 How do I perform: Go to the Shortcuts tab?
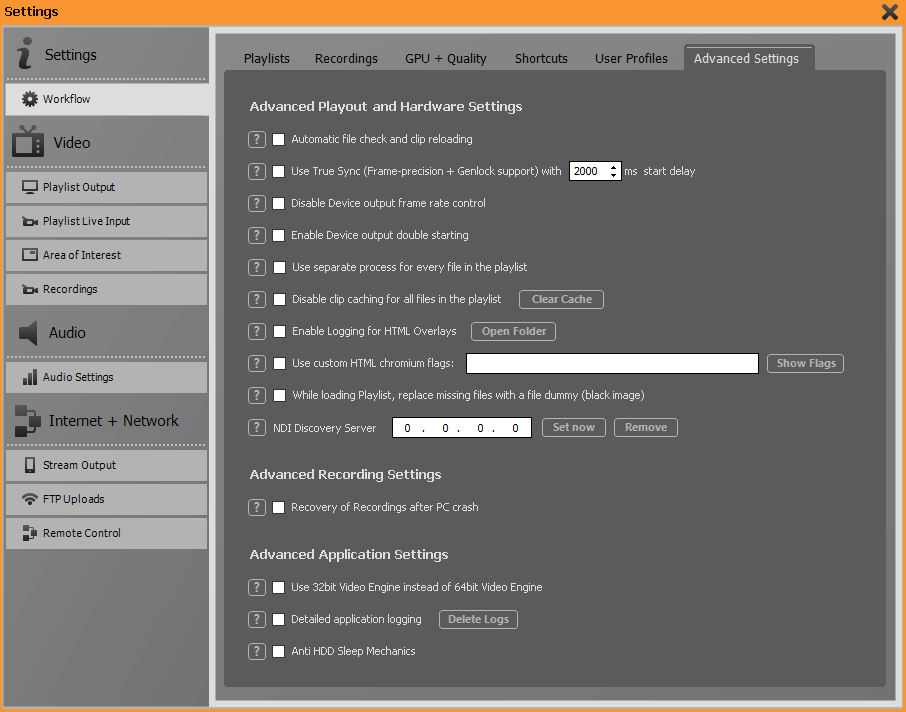tap(541, 58)
